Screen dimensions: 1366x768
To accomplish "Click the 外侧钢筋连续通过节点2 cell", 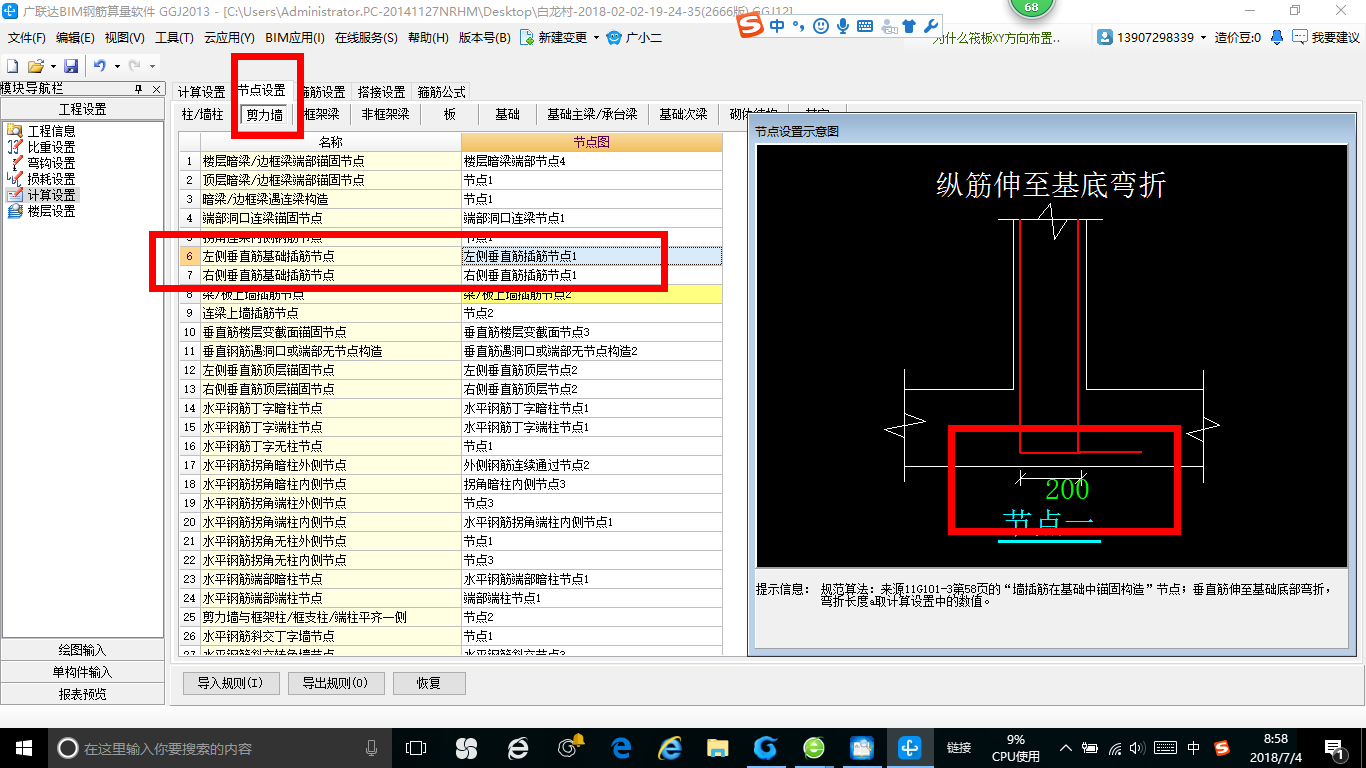I will (x=592, y=465).
